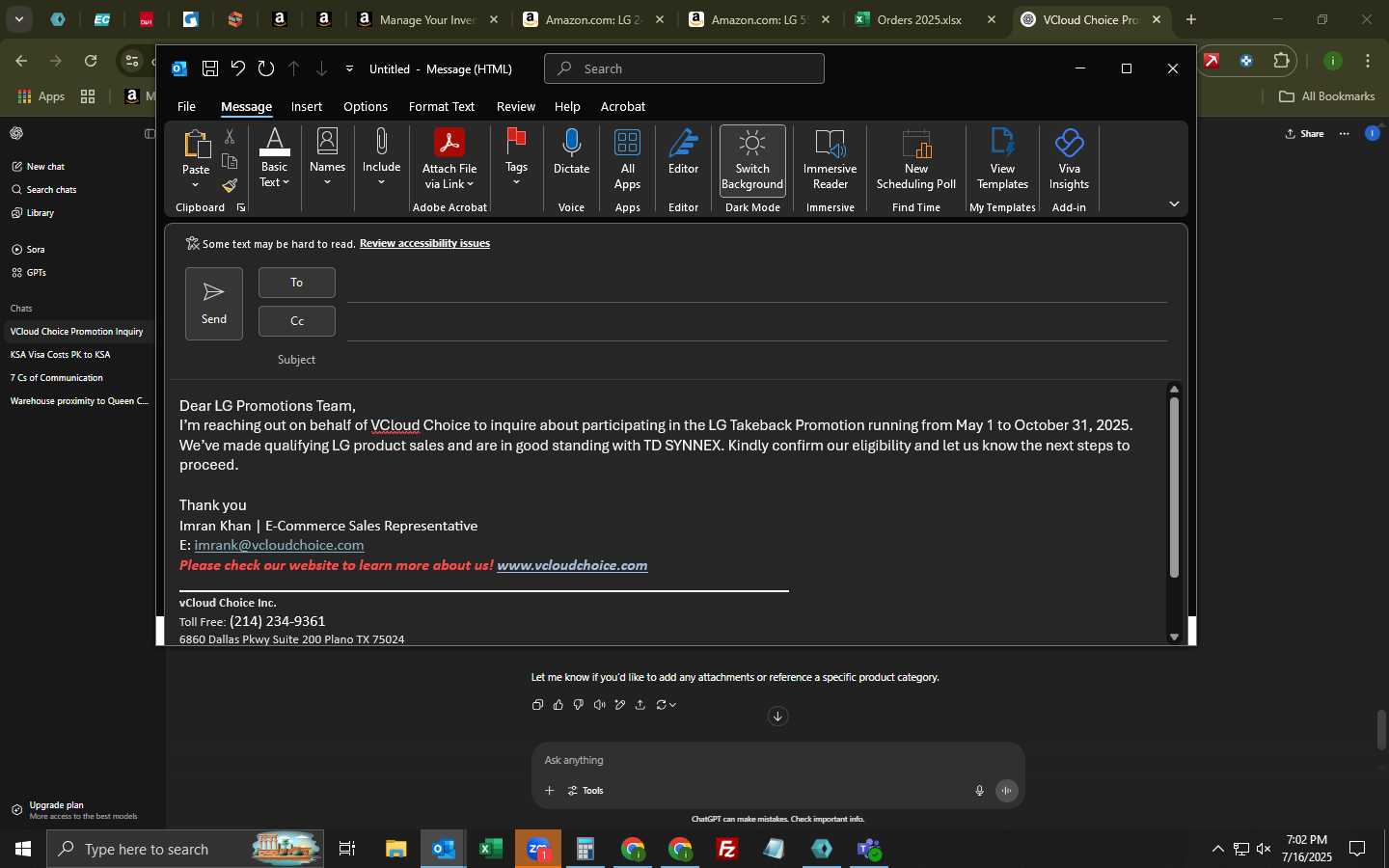The width and height of the screenshot is (1389, 868).
Task: Click Upgrade plan in ChatGPT sidebar
Action: pos(77,810)
